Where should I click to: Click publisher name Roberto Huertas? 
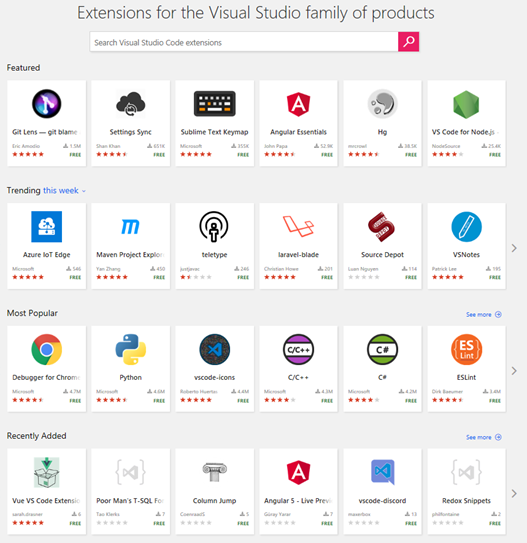click(199, 391)
